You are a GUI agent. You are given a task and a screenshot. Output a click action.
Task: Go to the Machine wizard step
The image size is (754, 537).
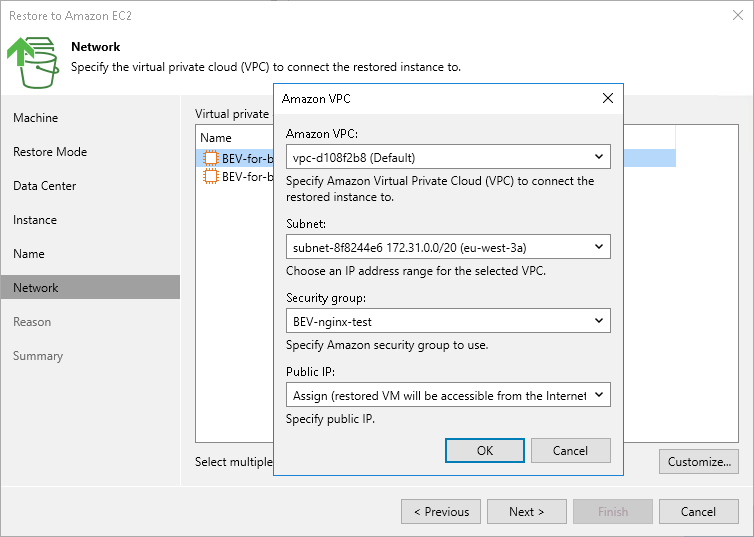pos(36,118)
